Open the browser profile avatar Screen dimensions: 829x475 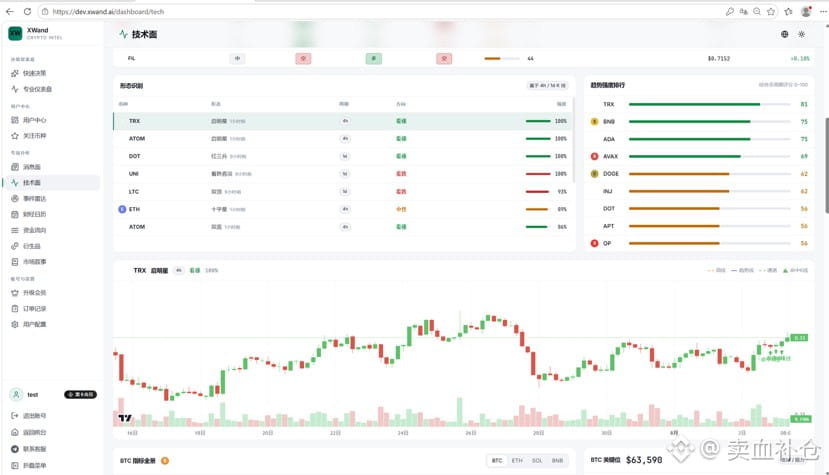806,11
